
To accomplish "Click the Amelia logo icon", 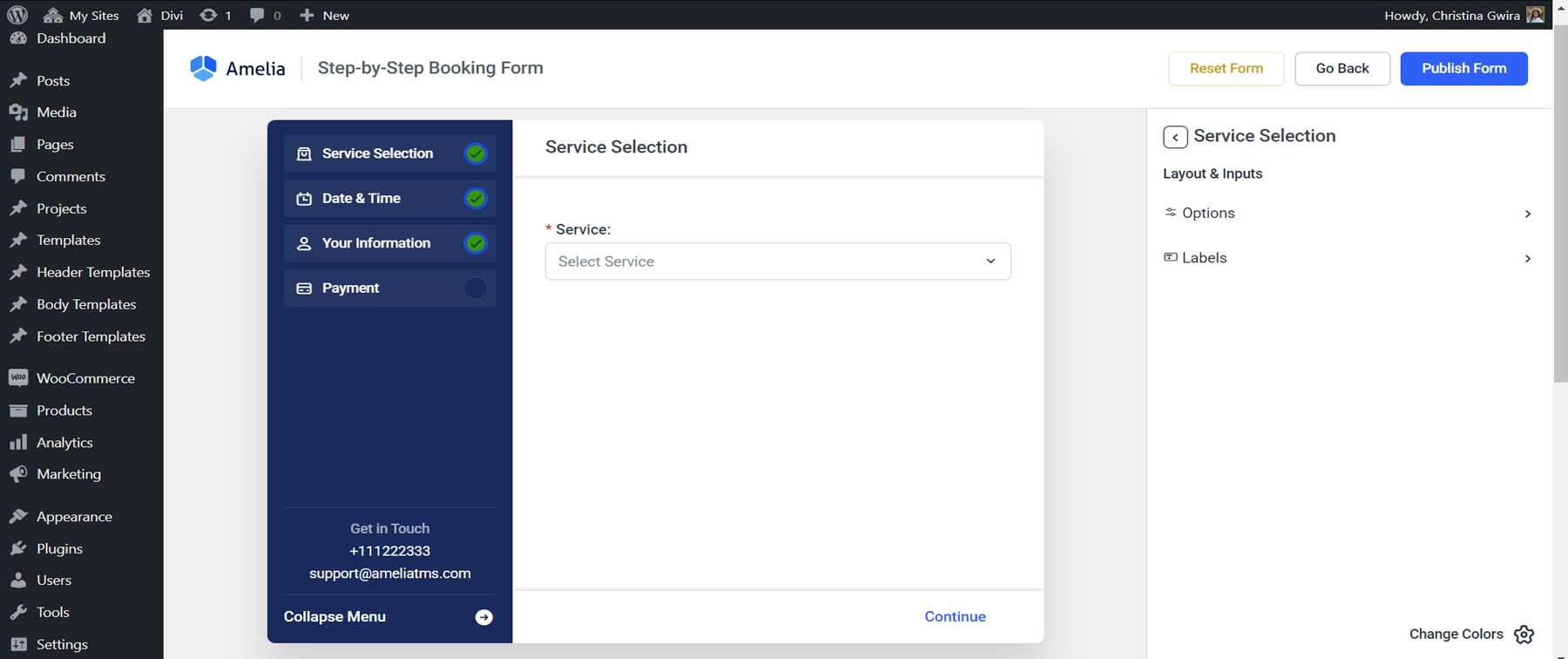I will pyautogui.click(x=203, y=68).
